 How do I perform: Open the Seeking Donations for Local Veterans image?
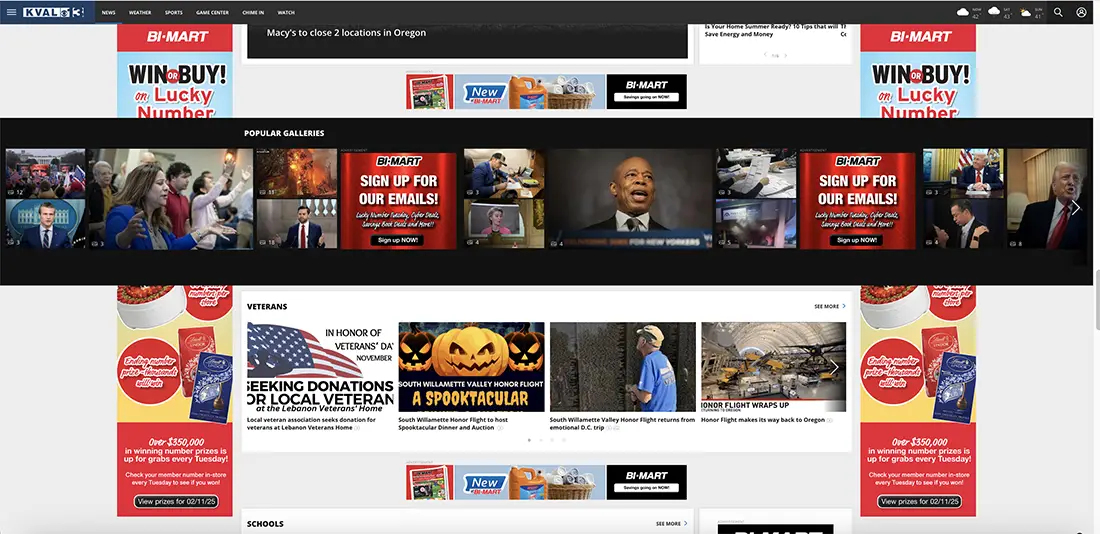(320, 367)
